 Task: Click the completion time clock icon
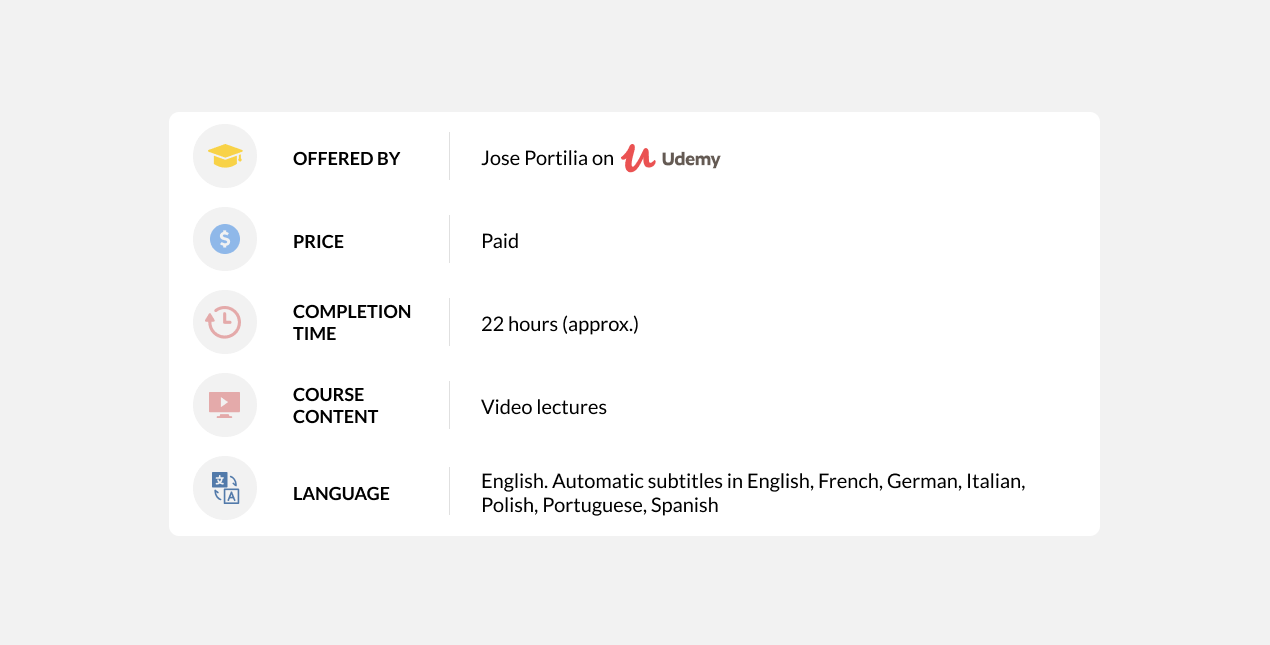click(x=224, y=322)
